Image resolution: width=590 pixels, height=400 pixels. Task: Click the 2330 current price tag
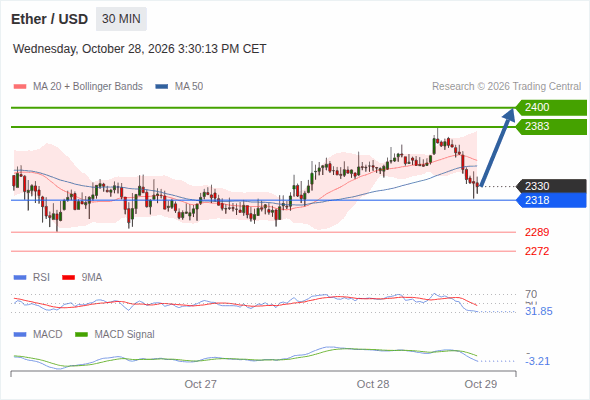[551, 186]
